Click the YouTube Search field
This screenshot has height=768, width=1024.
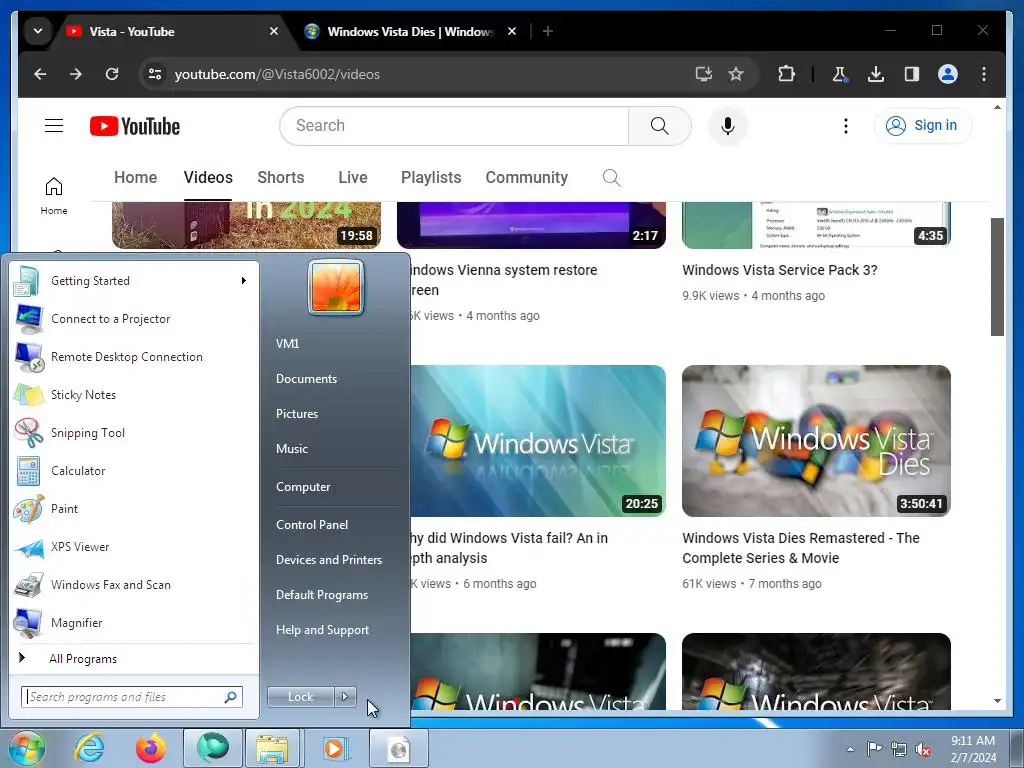pos(454,125)
